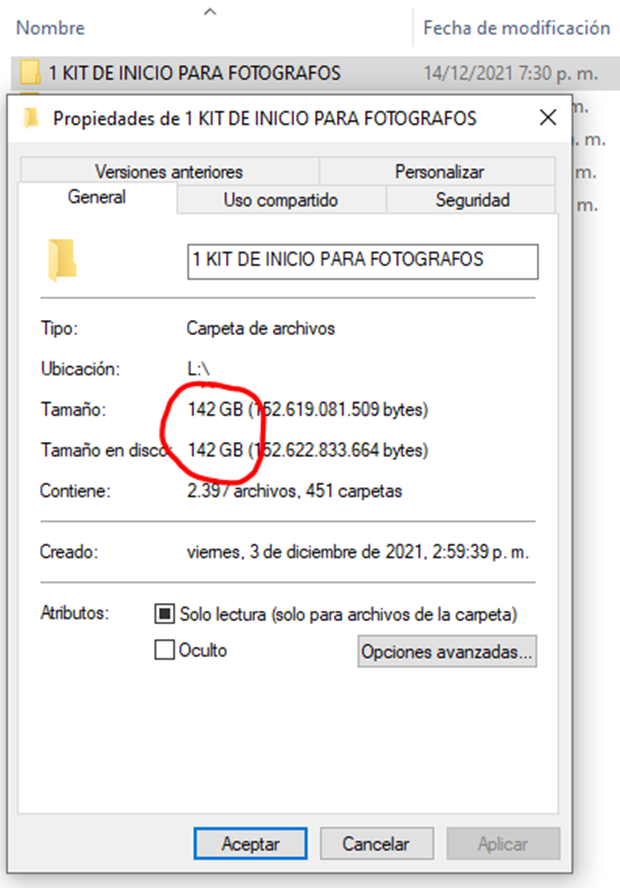Image resolution: width=620 pixels, height=888 pixels.
Task: Click the sort arrow above the Nombre column
Action: point(210,11)
